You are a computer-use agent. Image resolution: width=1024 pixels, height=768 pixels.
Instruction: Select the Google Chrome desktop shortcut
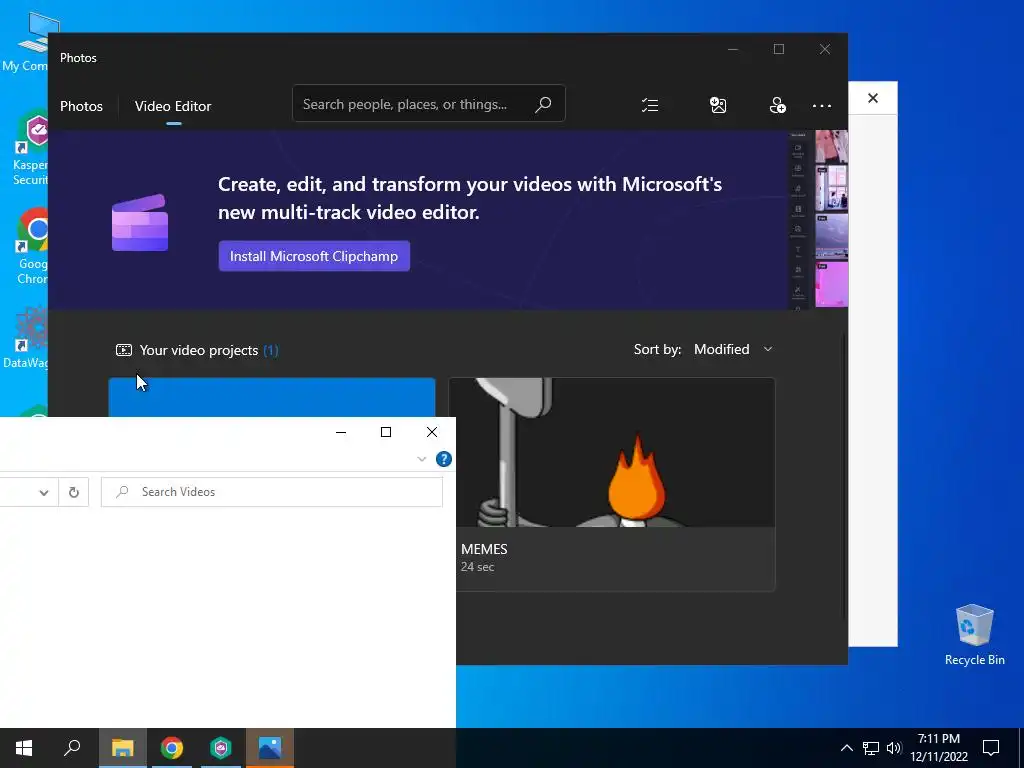coord(32,246)
